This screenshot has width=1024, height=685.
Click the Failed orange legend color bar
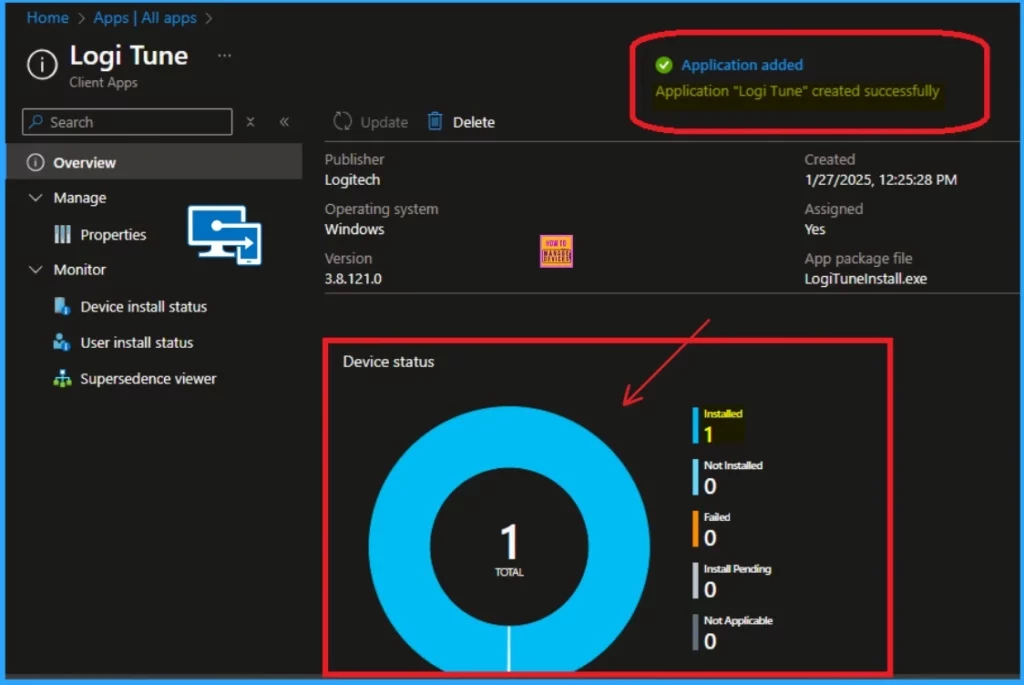coord(696,529)
